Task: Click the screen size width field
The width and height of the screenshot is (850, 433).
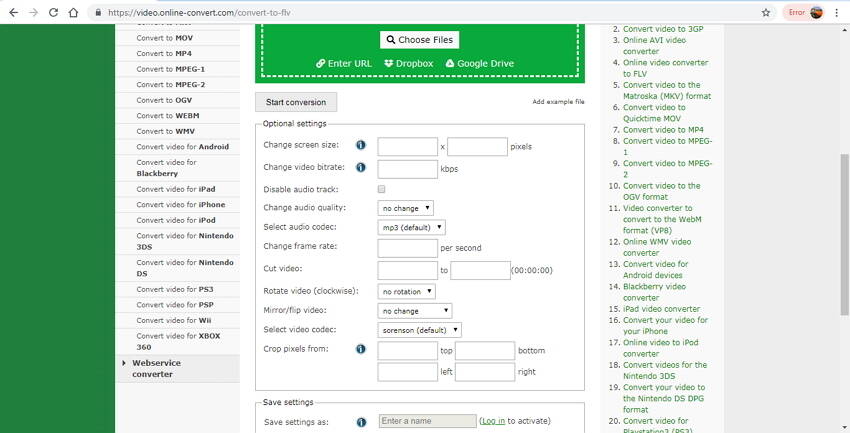Action: point(408,147)
